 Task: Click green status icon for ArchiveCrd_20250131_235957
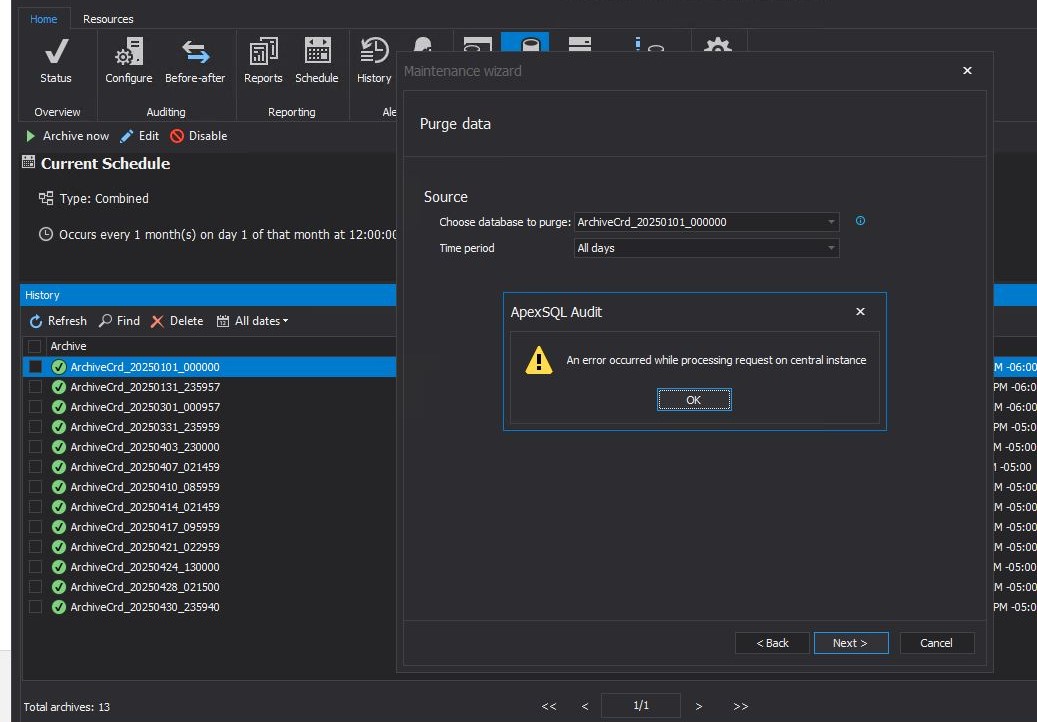[x=59, y=387]
